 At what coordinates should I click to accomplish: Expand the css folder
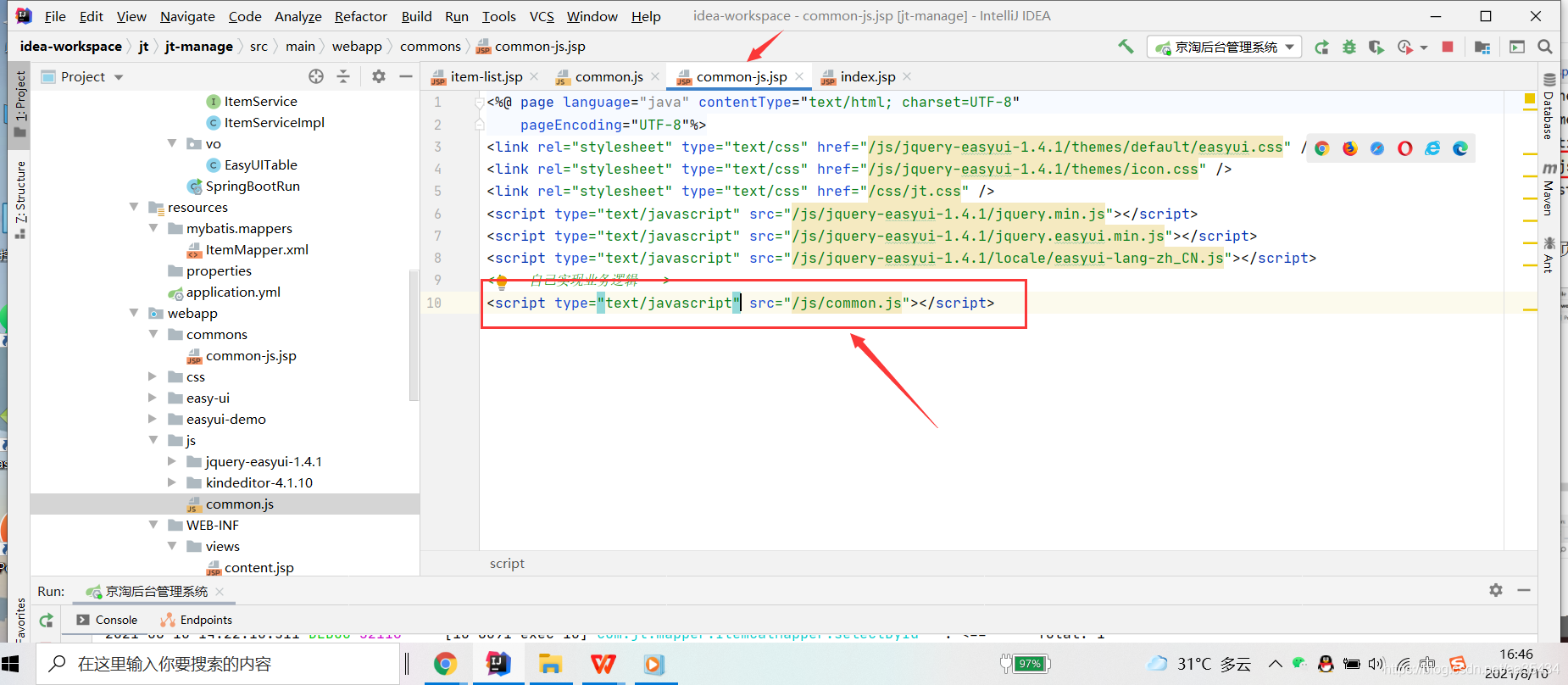point(153,376)
